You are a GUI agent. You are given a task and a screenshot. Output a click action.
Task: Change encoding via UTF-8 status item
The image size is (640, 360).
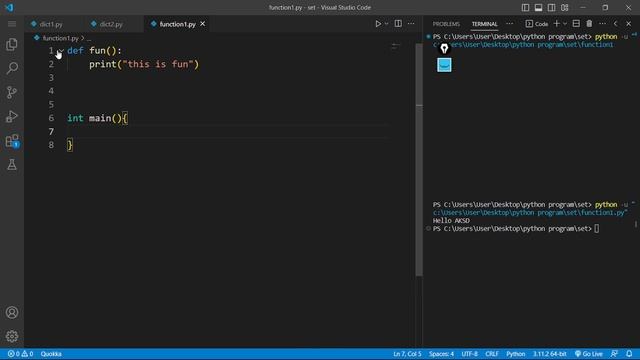click(x=469, y=354)
